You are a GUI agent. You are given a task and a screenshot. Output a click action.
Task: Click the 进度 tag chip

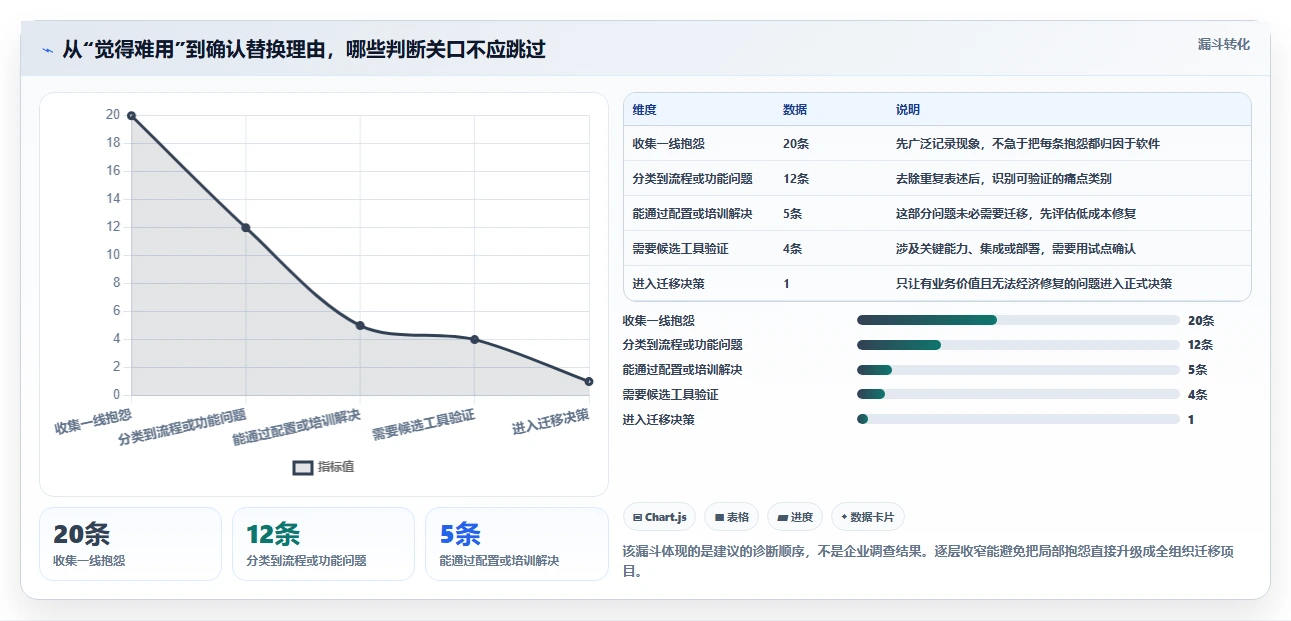point(795,517)
